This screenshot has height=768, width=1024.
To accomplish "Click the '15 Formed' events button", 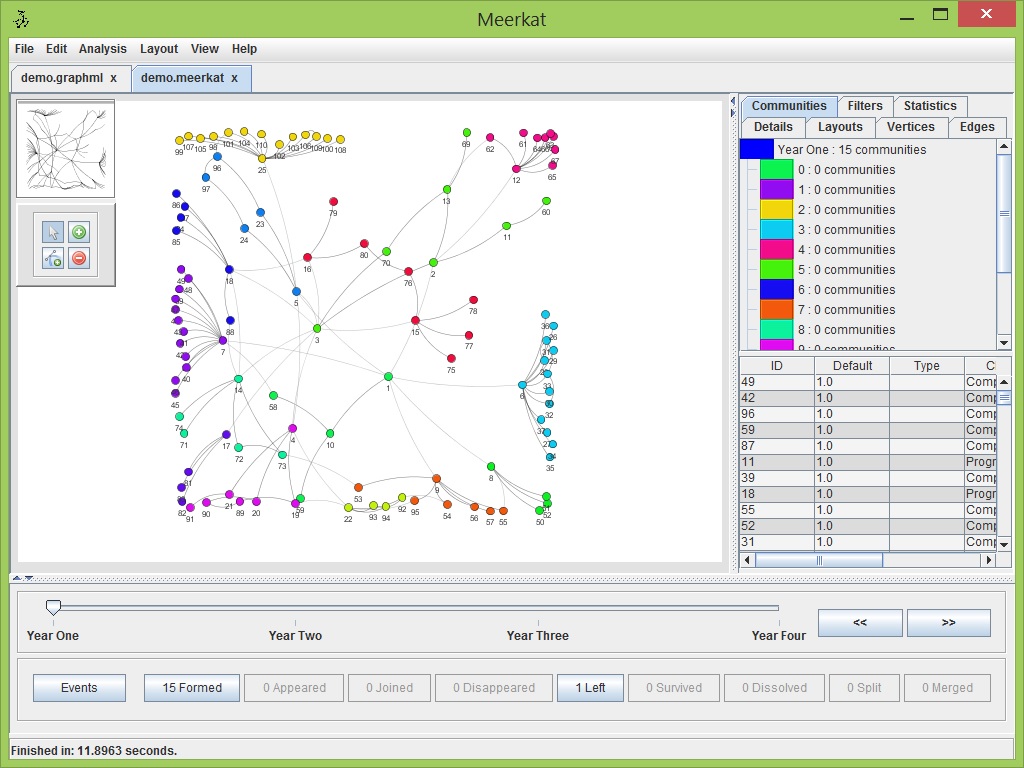I will coord(192,688).
